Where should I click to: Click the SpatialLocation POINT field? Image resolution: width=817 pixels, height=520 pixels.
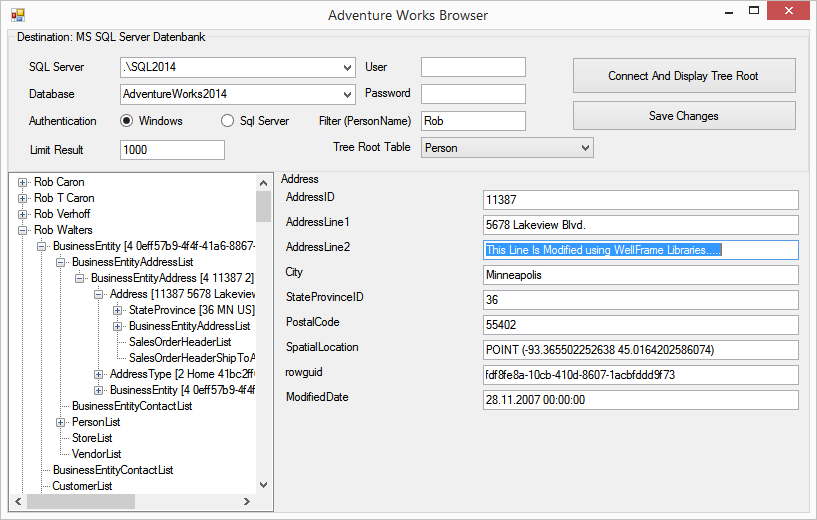[640, 350]
